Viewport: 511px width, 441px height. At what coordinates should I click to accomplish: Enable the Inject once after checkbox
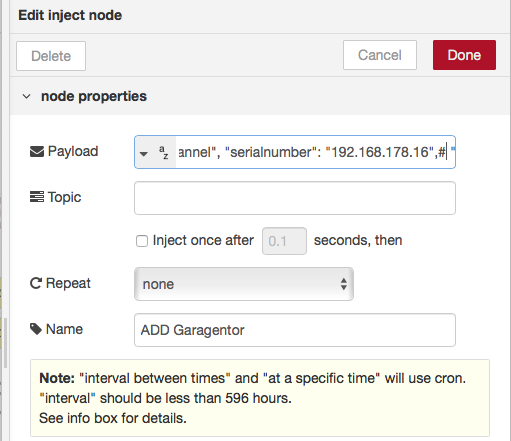coord(142,241)
